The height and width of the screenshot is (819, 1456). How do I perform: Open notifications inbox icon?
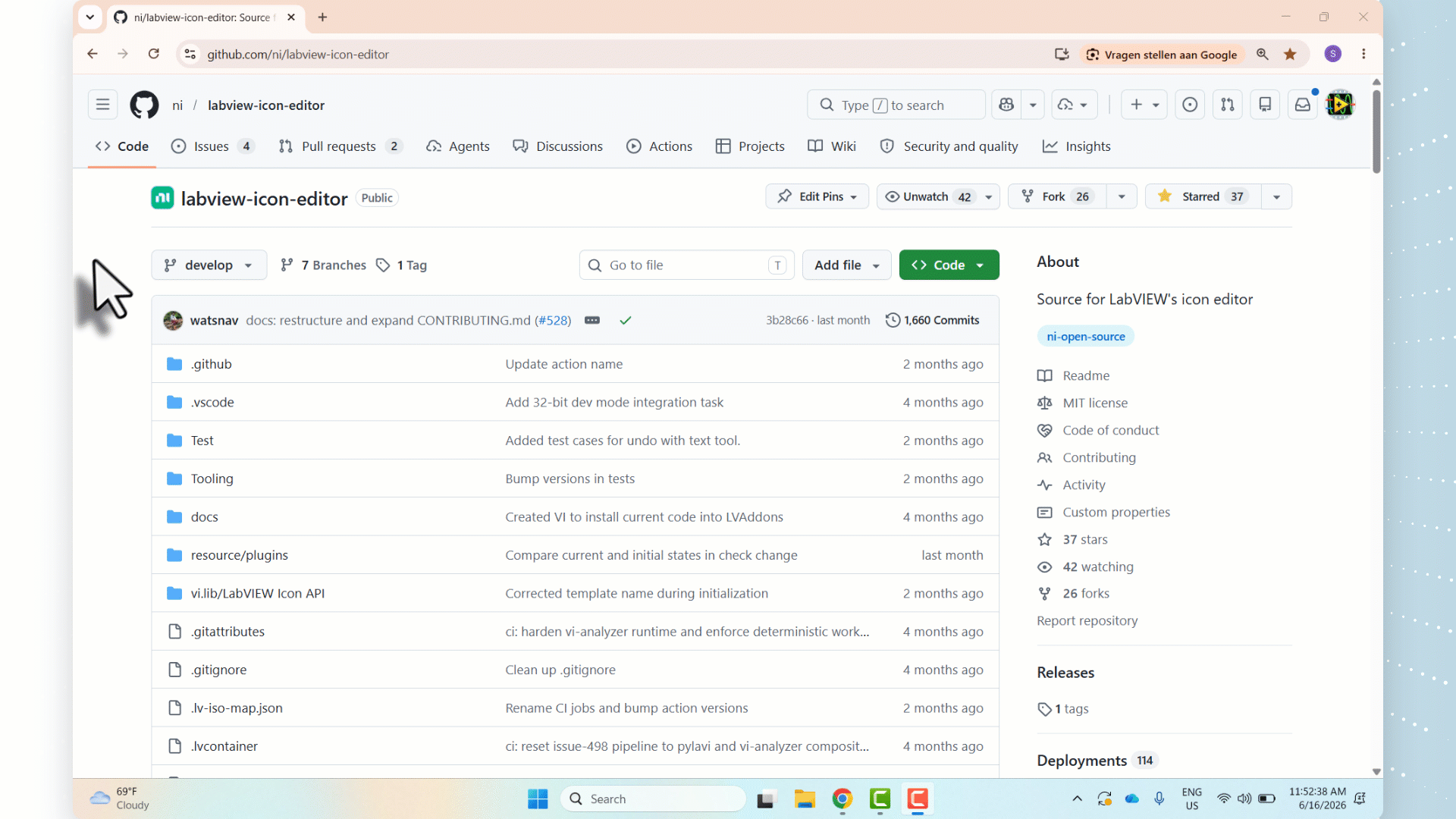1302,105
